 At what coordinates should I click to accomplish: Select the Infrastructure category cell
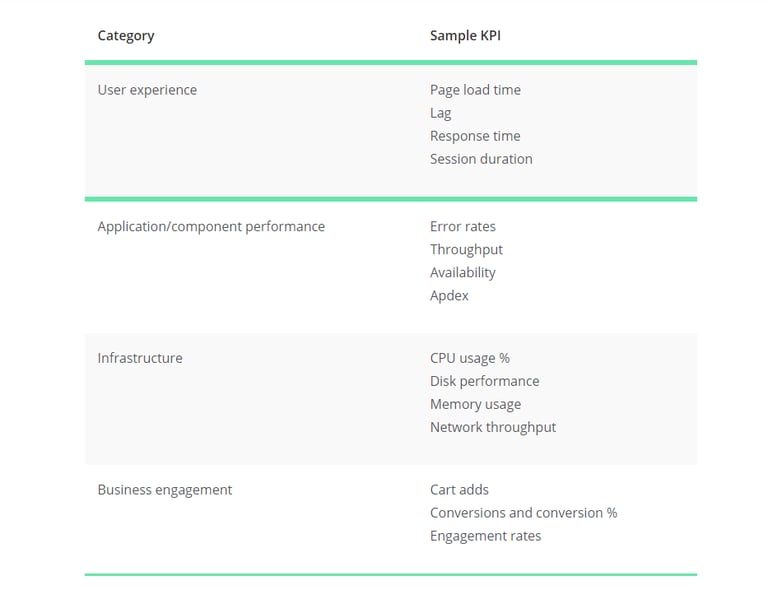point(140,358)
